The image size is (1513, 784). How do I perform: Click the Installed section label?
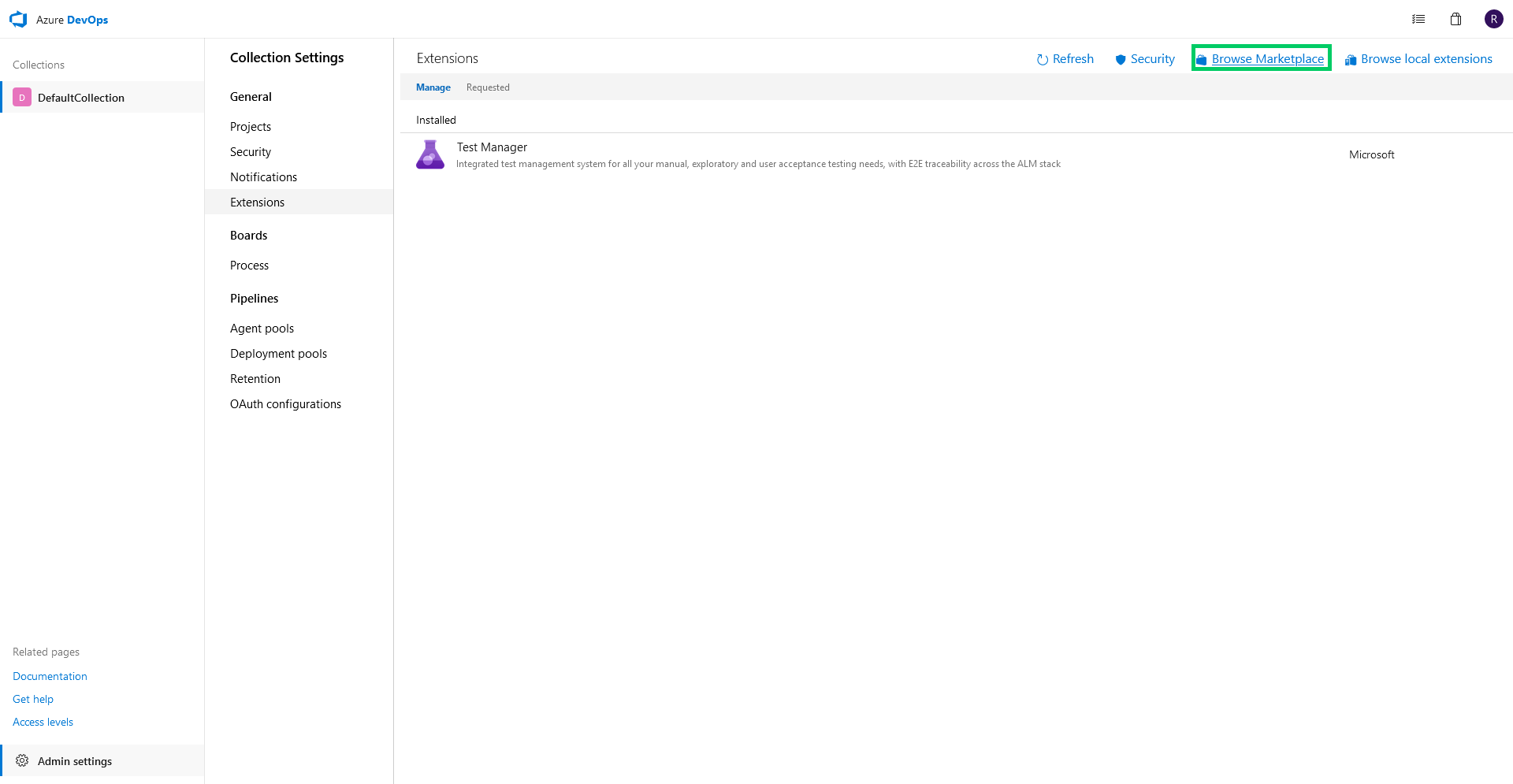pyautogui.click(x=436, y=120)
